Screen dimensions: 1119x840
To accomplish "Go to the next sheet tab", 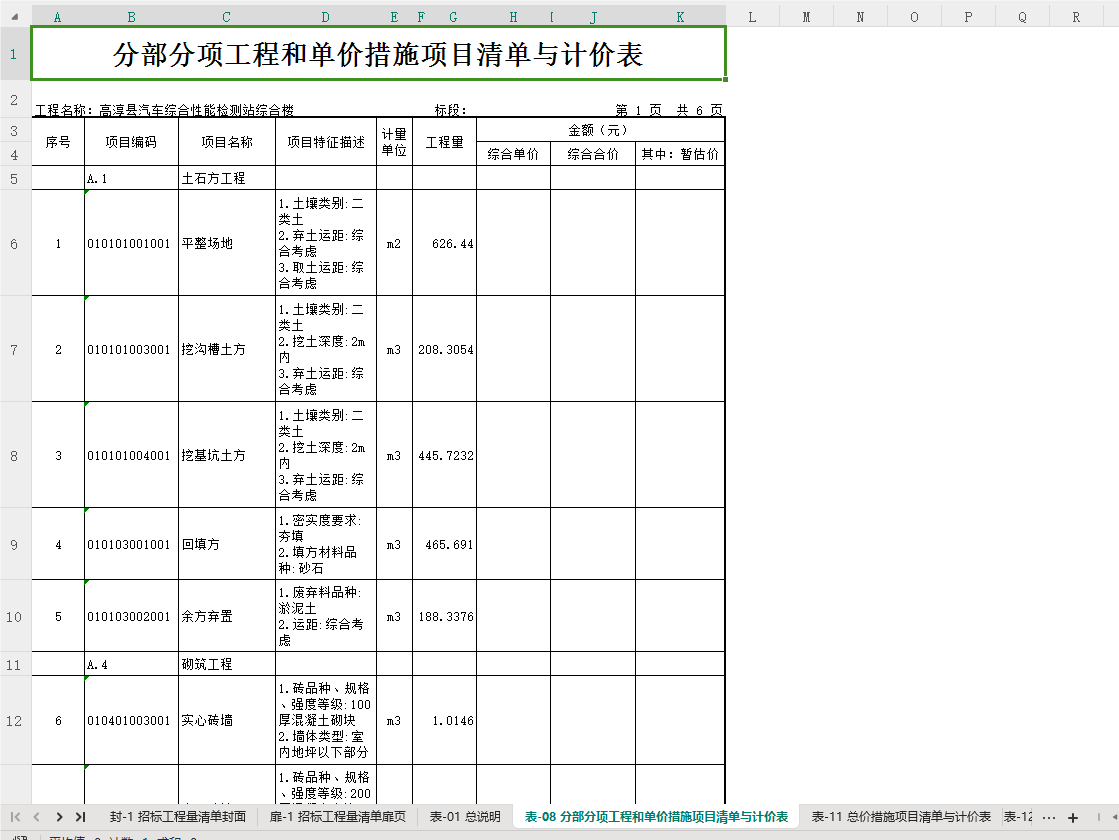I will tap(59, 817).
